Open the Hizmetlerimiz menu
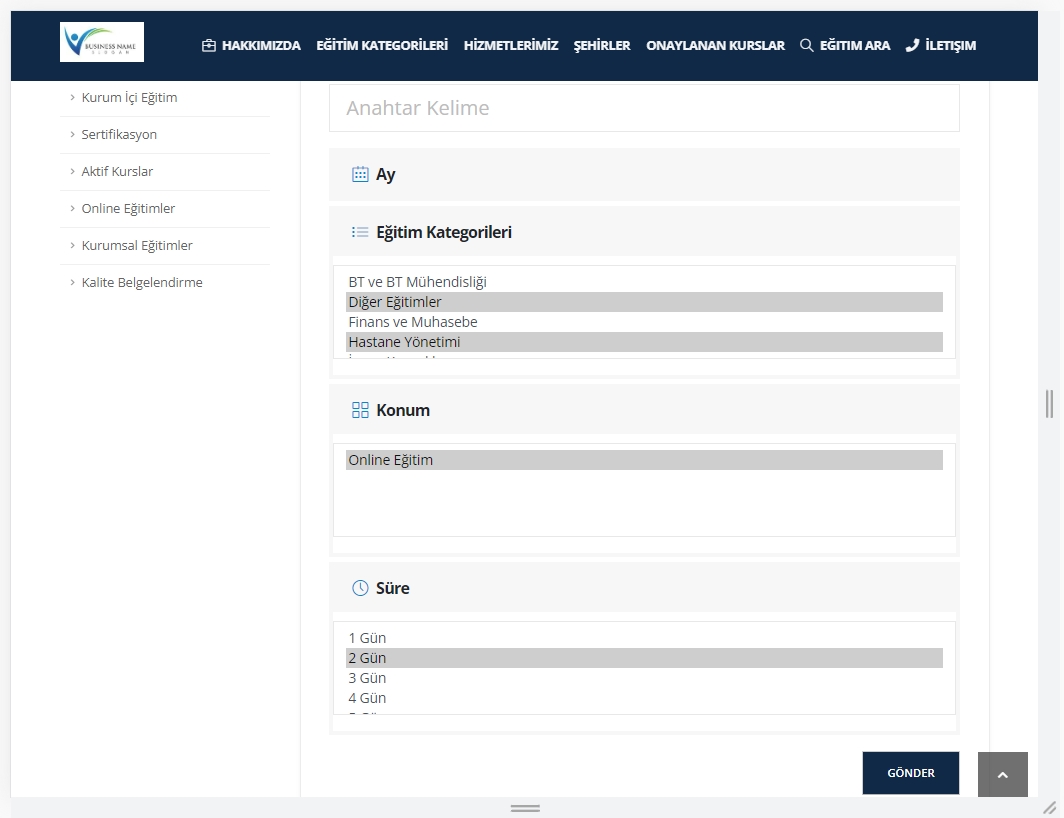The image size is (1064, 818). tap(511, 45)
